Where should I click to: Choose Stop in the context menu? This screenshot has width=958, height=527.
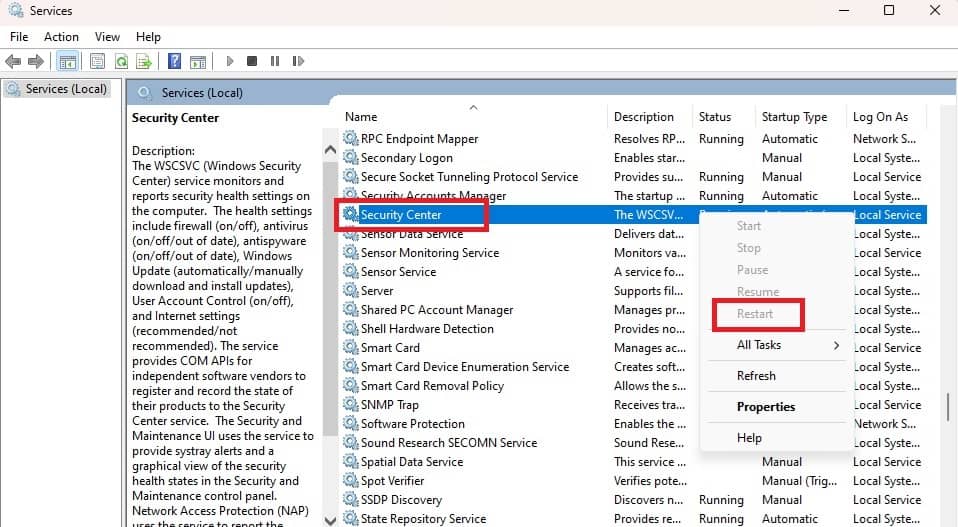click(748, 248)
